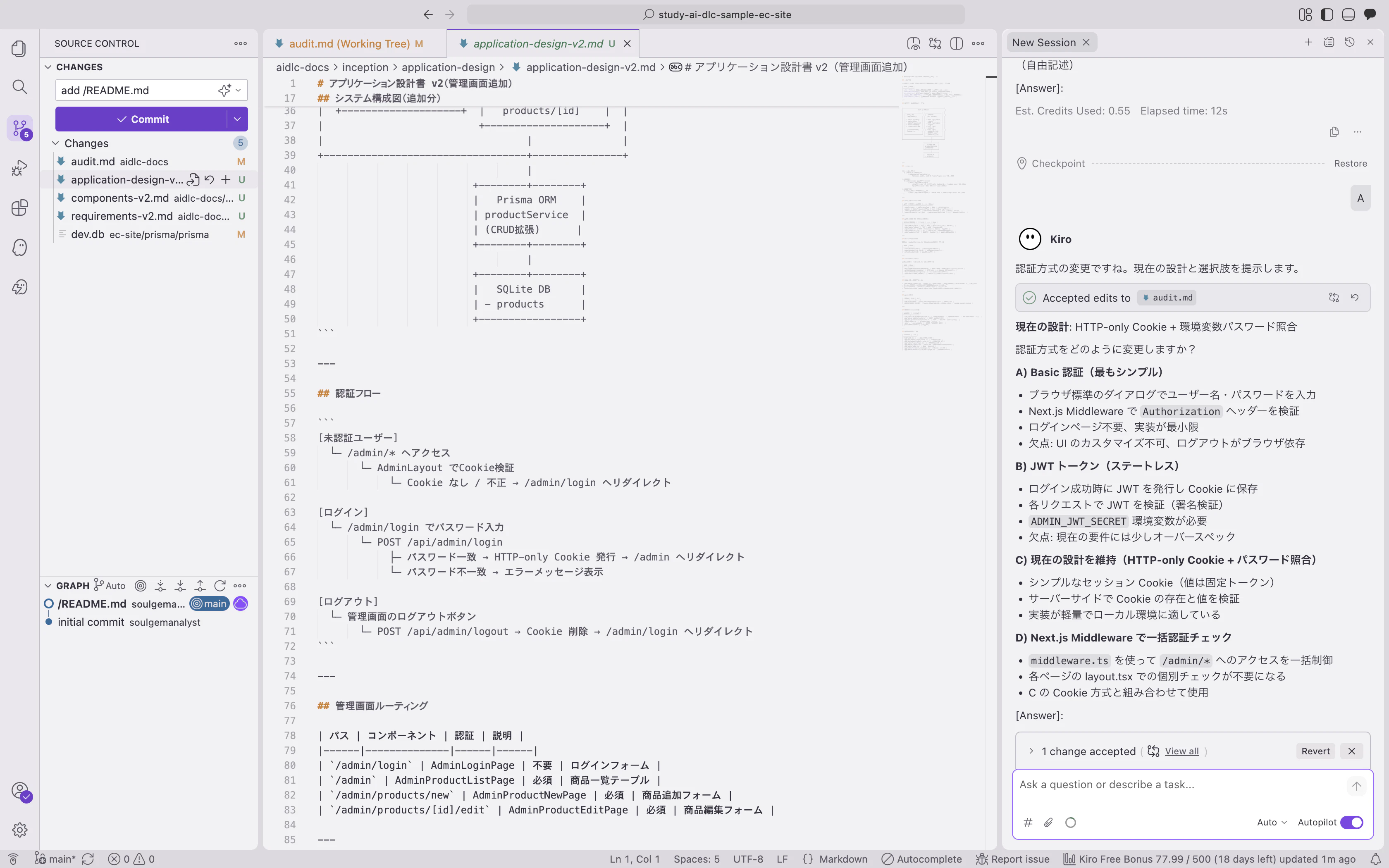
Task: Commit the staged changes
Action: pyautogui.click(x=142, y=119)
